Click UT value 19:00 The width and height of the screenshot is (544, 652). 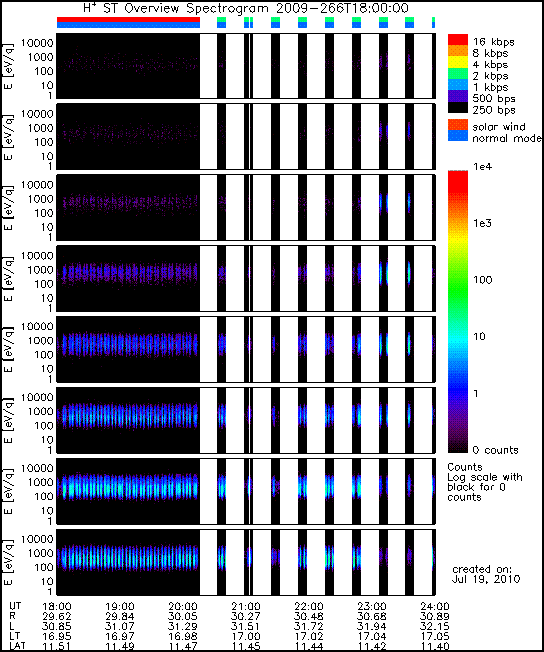pos(120,607)
